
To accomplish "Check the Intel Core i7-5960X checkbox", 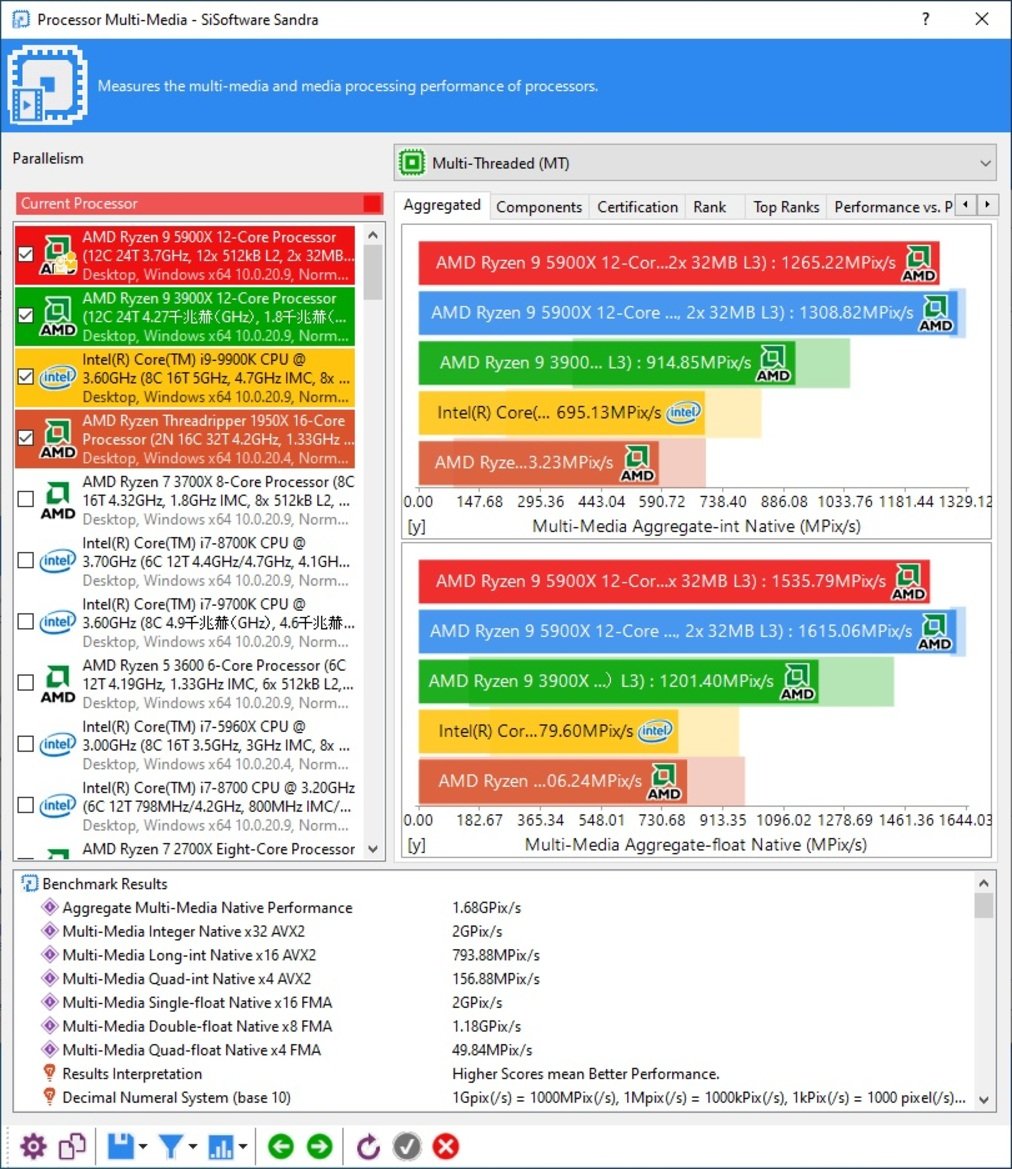I will (x=26, y=743).
